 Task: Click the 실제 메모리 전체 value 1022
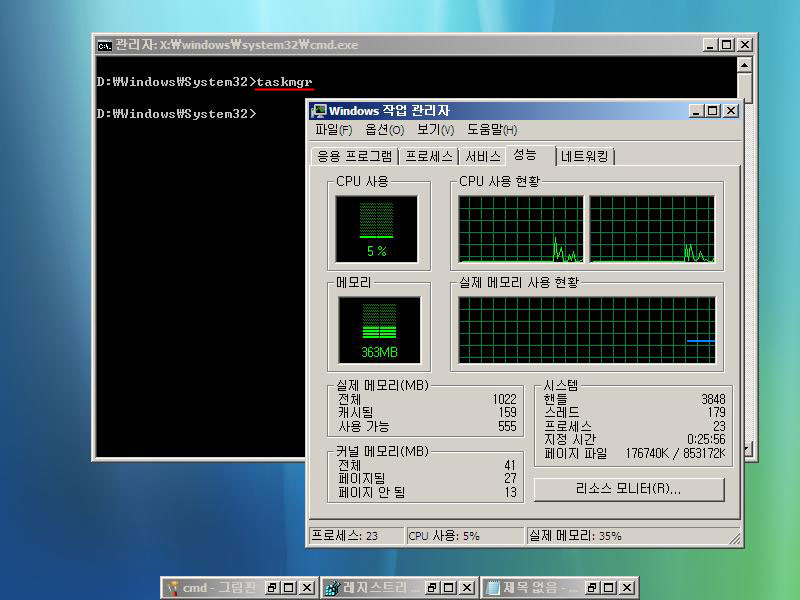(504, 399)
